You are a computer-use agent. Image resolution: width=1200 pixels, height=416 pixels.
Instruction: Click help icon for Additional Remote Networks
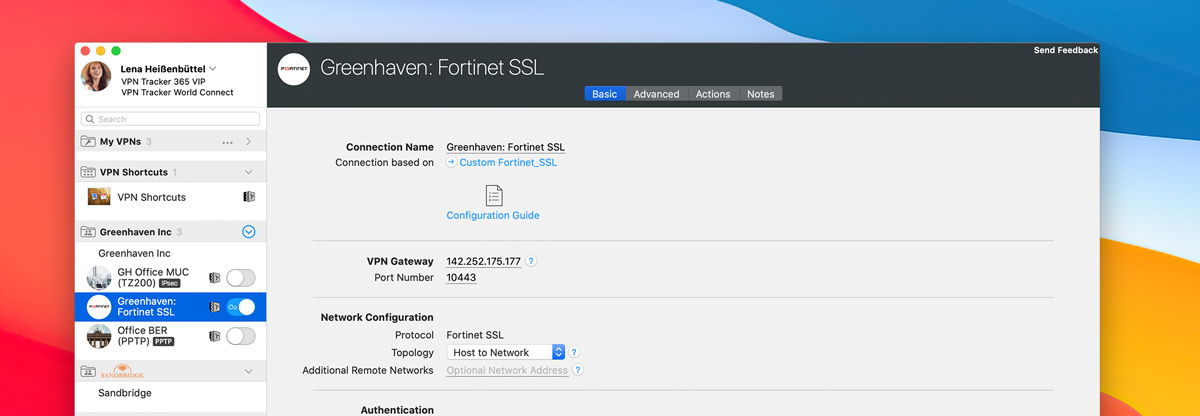pos(578,371)
